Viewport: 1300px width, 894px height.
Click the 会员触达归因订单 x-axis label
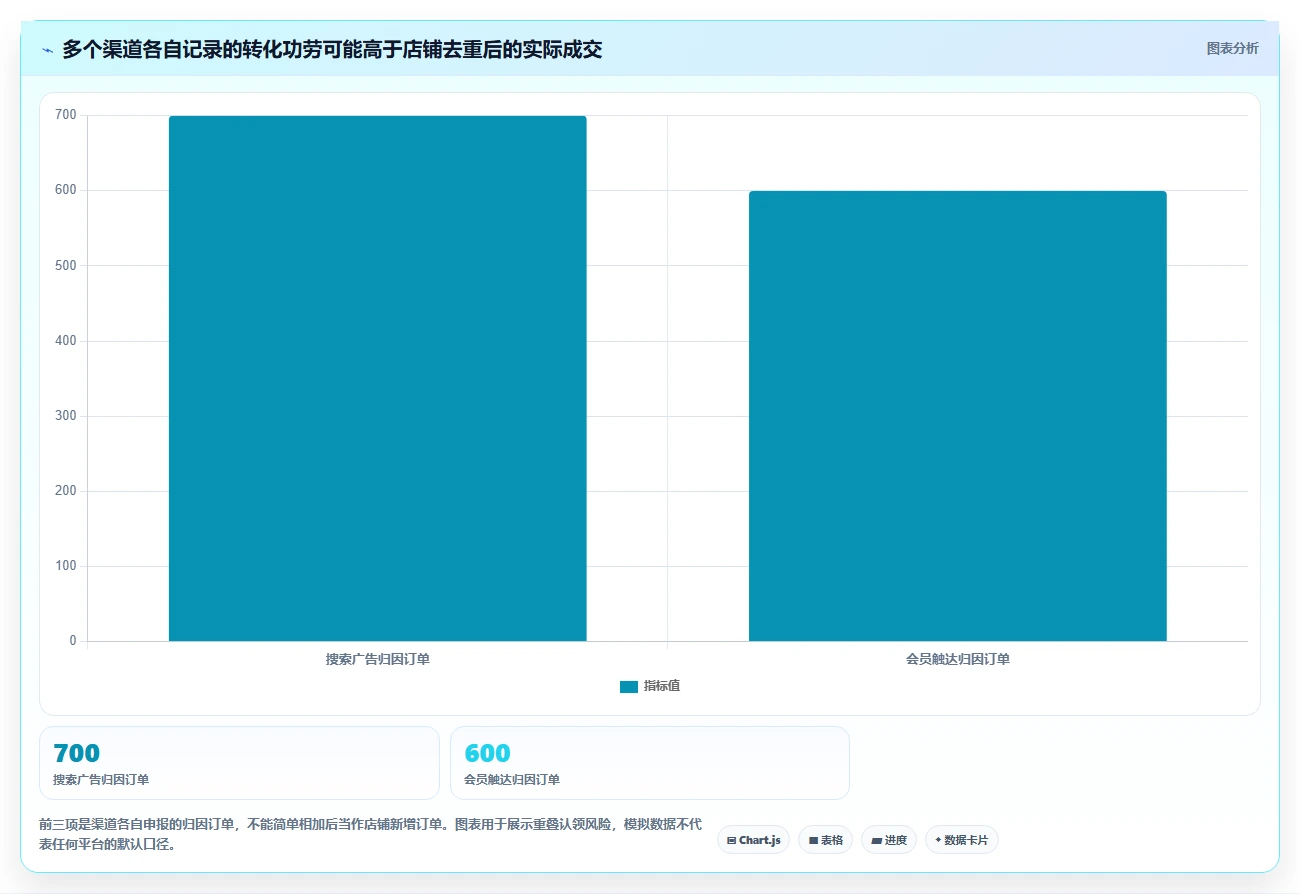pos(958,659)
